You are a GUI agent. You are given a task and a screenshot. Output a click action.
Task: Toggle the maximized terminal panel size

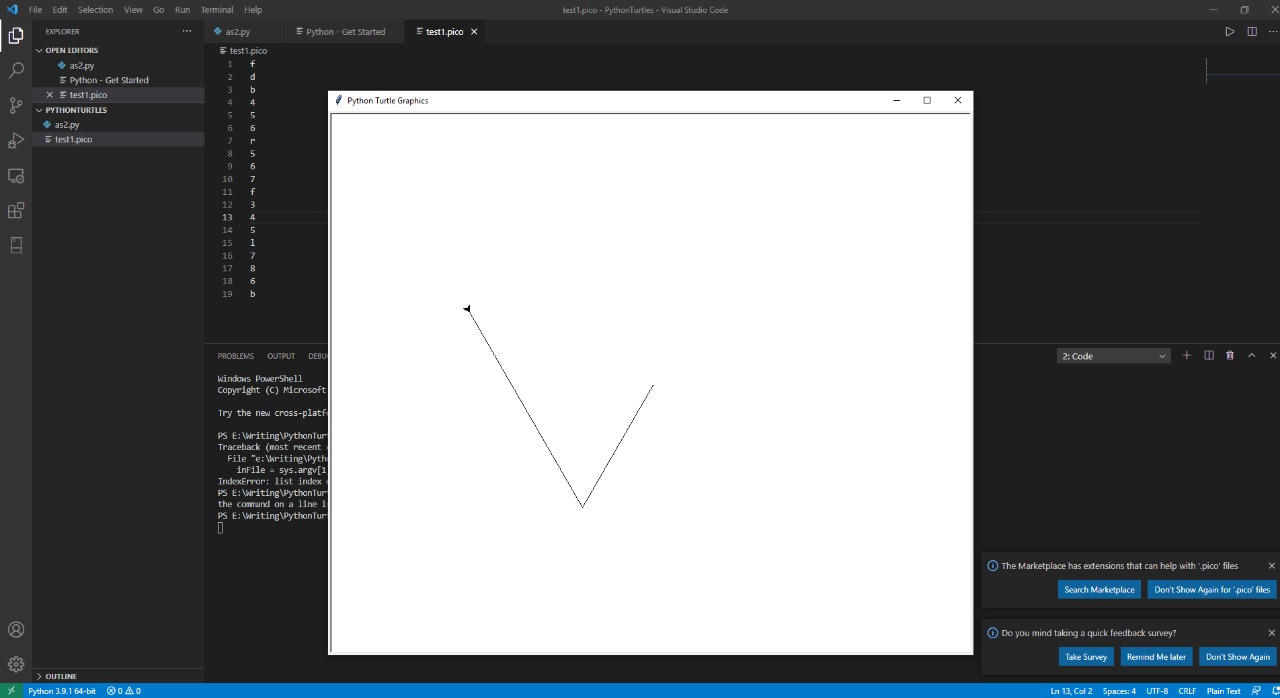(1251, 356)
